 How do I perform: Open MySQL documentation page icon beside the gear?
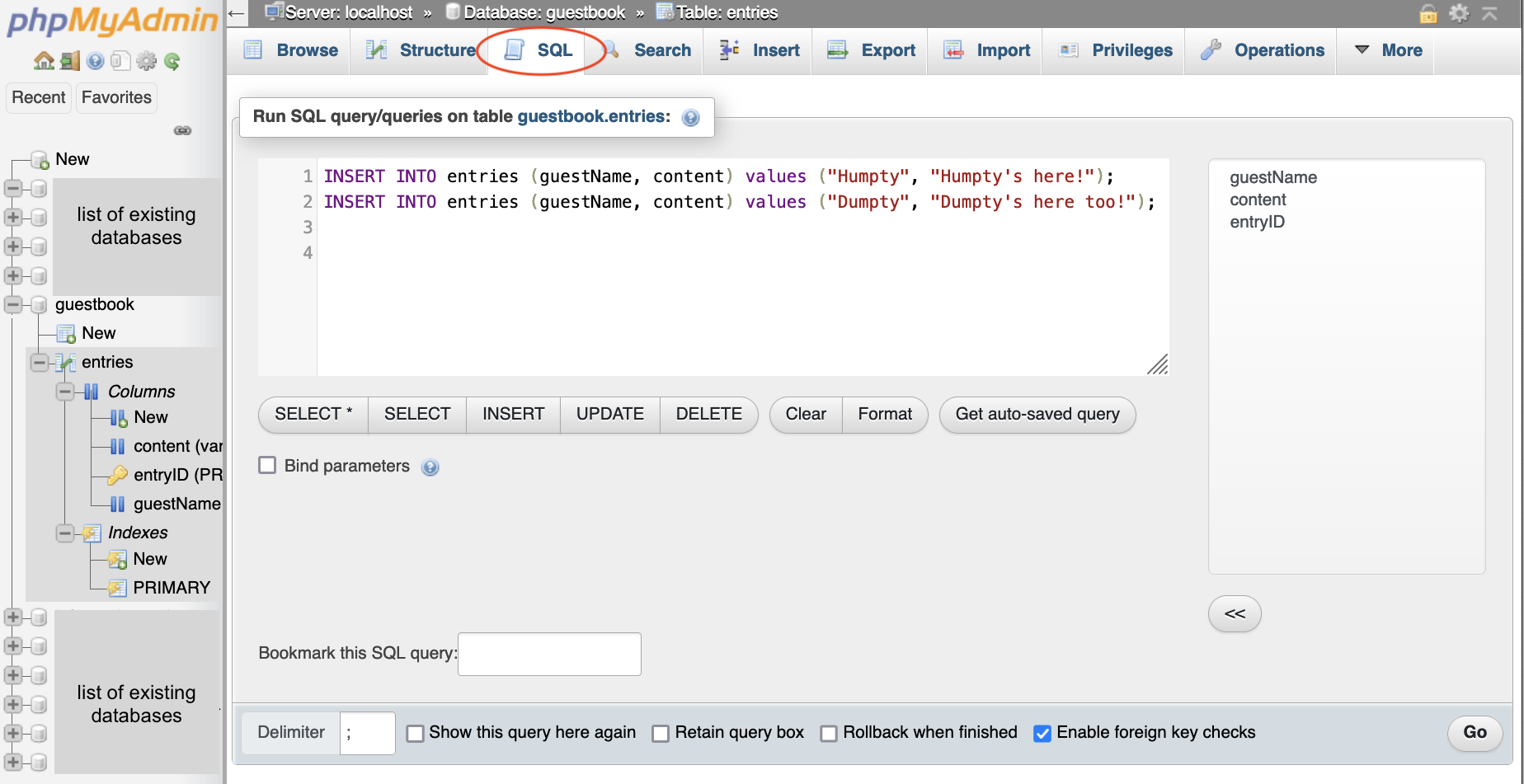point(120,60)
